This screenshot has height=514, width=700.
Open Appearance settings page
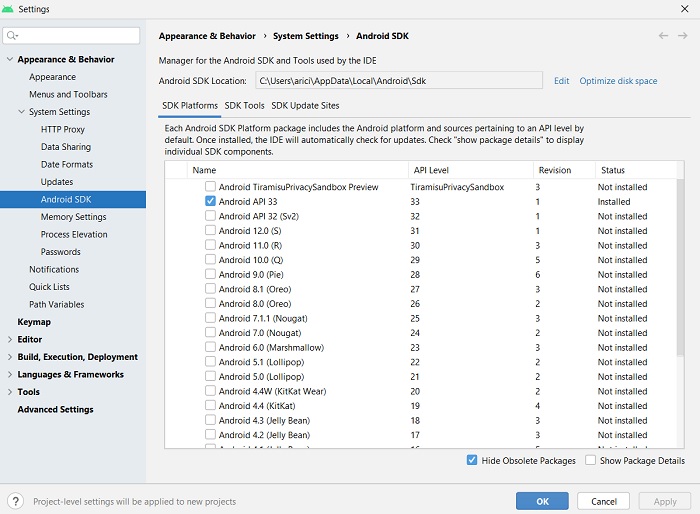(x=52, y=77)
